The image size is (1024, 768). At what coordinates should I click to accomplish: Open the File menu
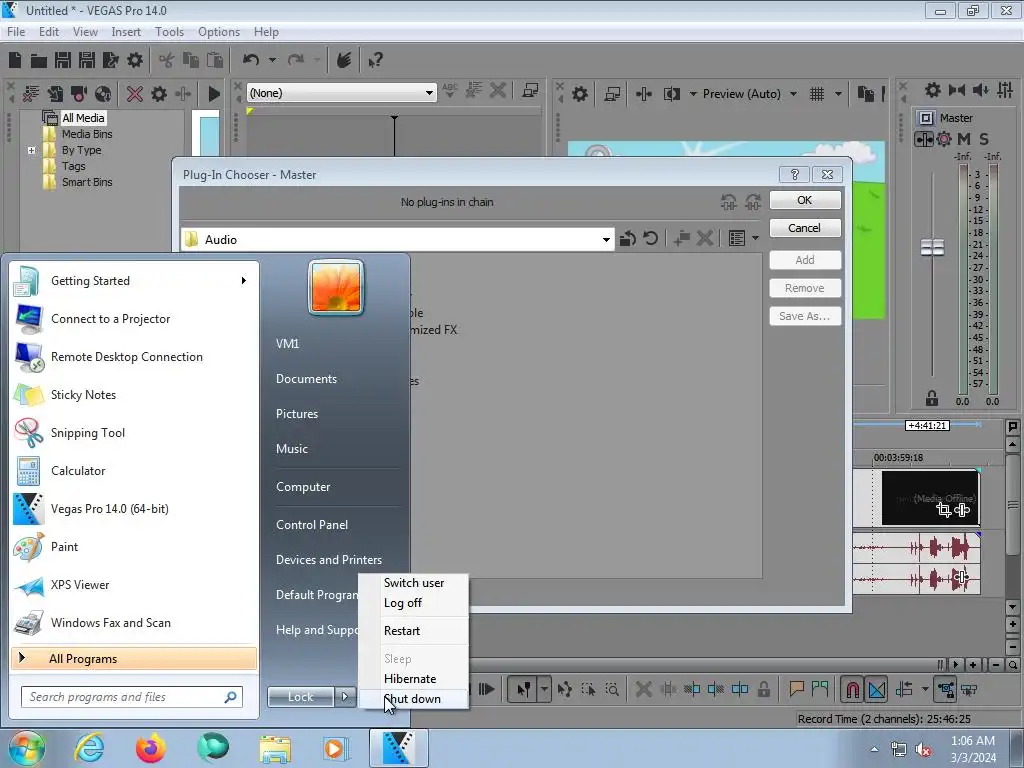16,32
